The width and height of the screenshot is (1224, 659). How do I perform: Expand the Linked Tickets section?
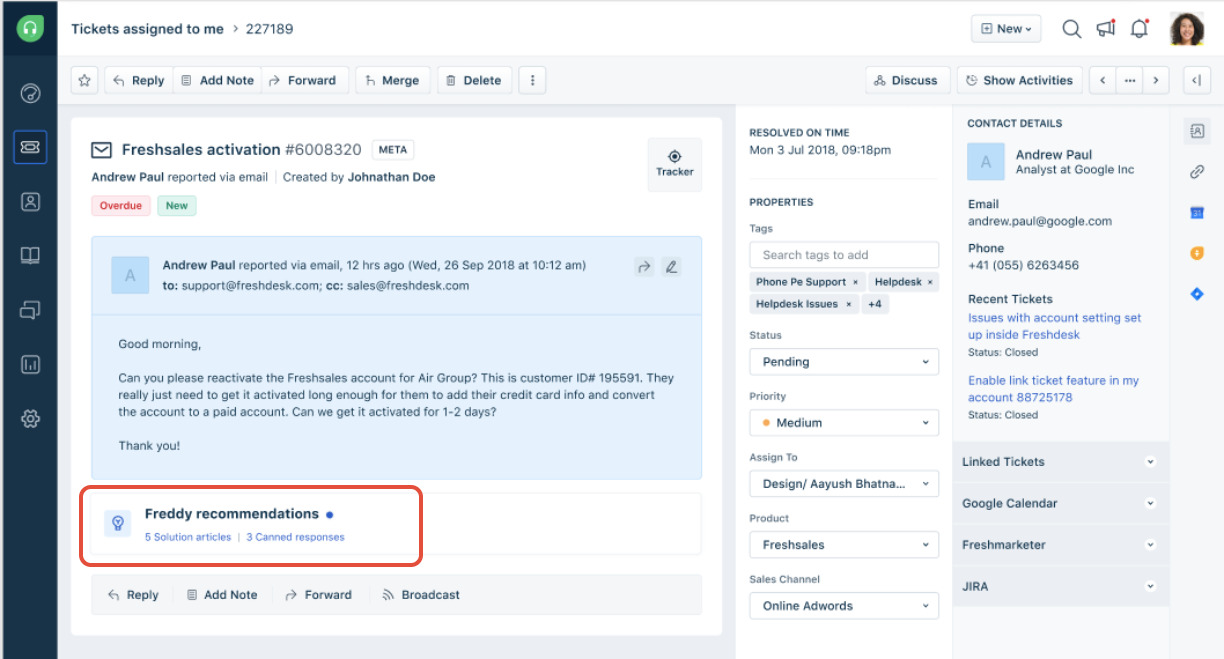click(x=1060, y=462)
